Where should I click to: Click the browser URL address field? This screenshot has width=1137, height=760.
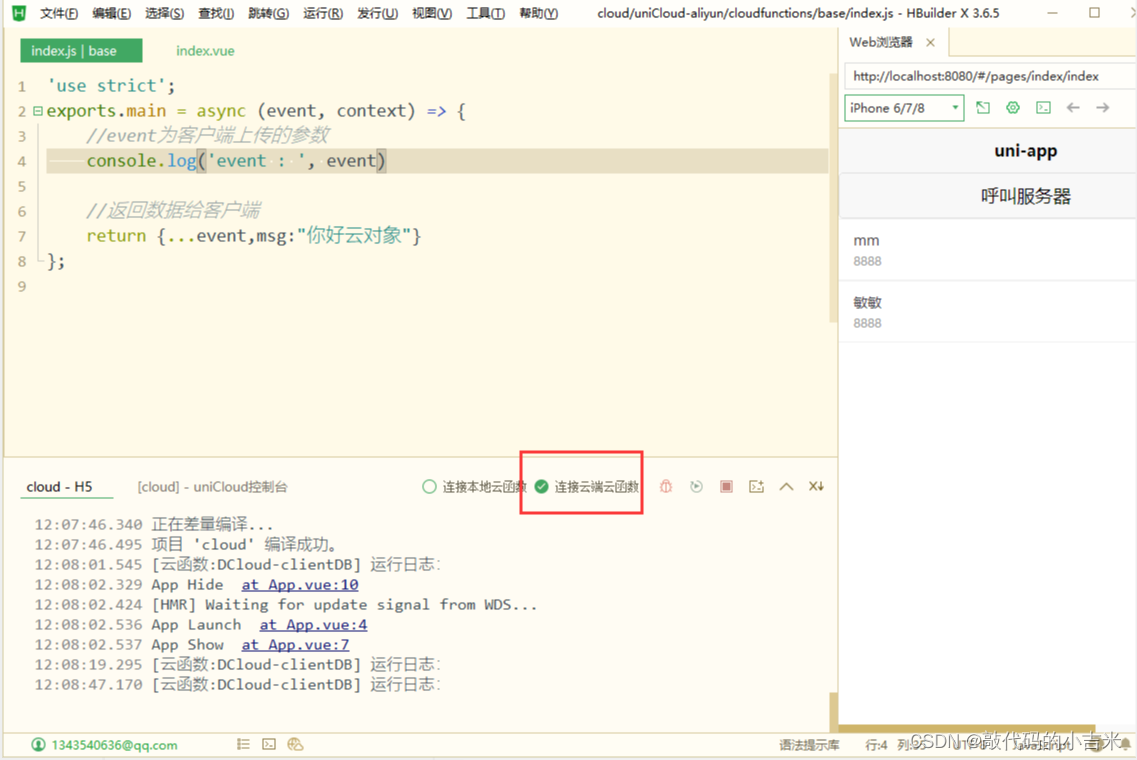990,76
